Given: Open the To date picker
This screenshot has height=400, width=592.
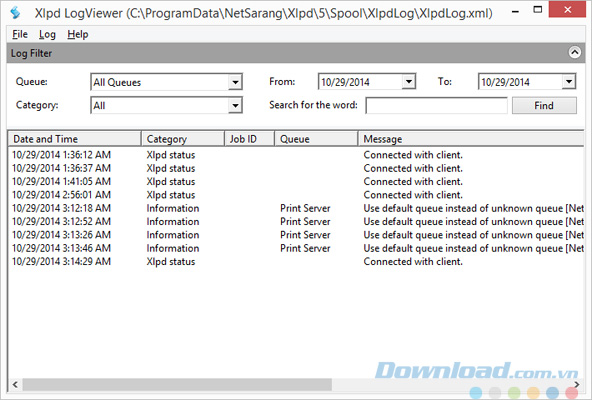Looking at the screenshot, I should click(569, 82).
